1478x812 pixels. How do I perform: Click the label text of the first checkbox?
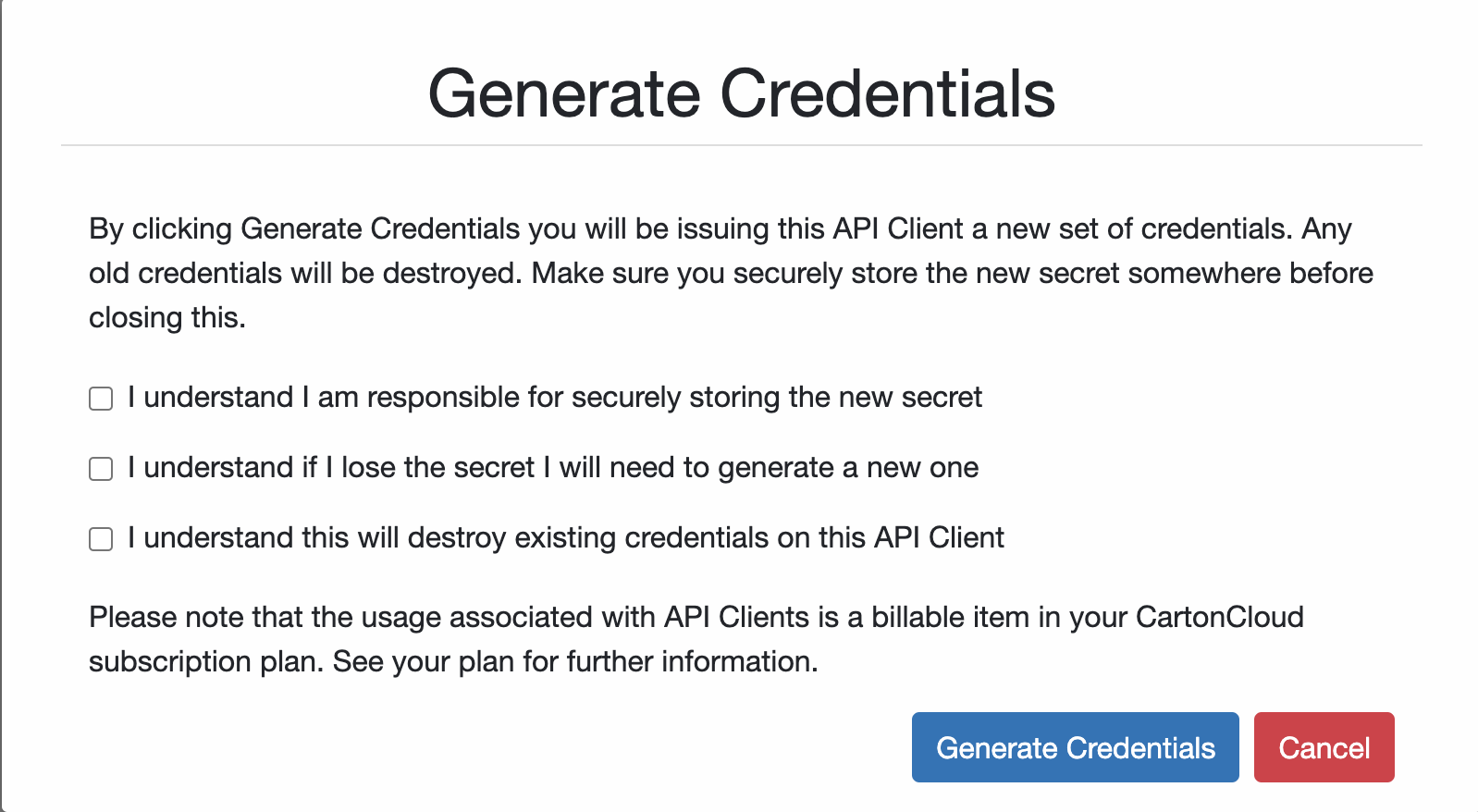555,398
